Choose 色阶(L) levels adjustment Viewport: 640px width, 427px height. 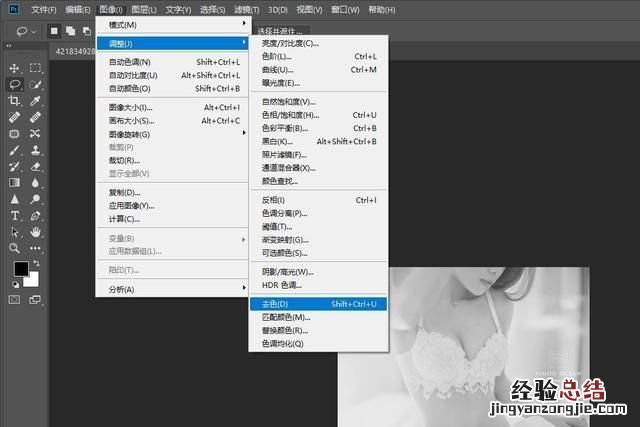click(318, 56)
